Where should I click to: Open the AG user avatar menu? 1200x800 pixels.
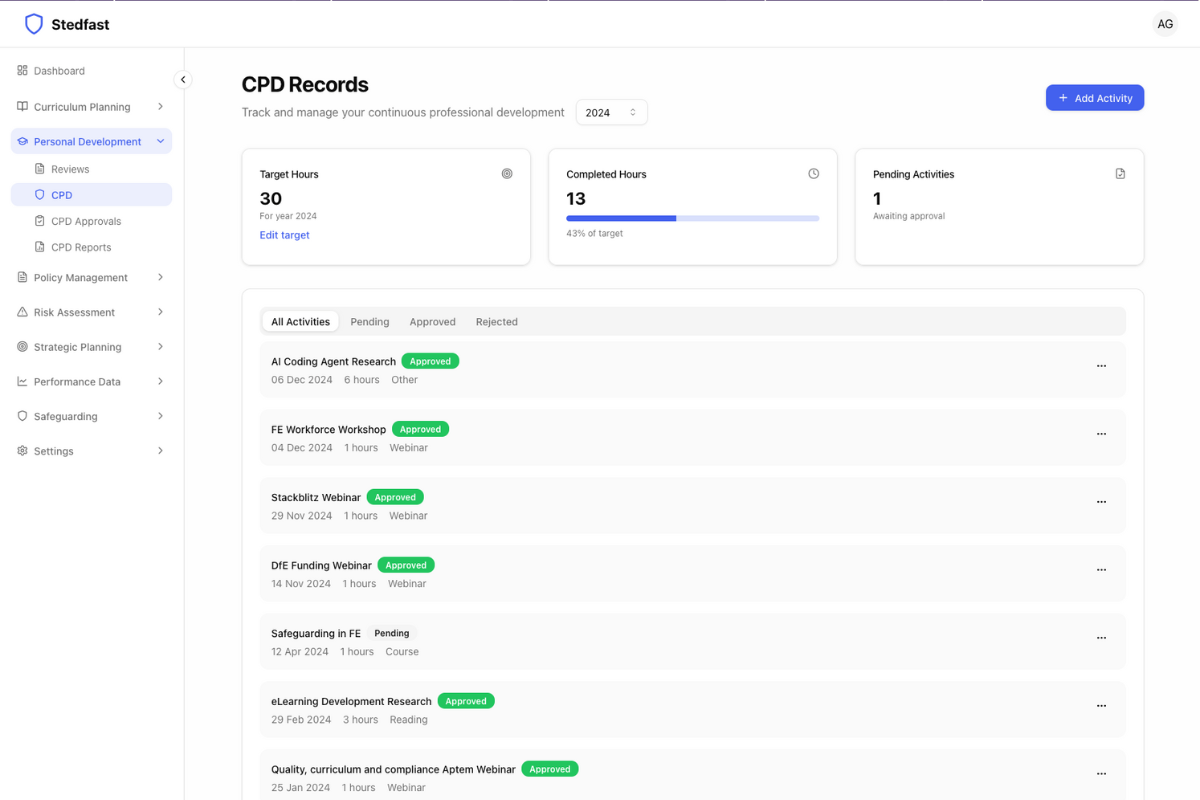(1164, 24)
